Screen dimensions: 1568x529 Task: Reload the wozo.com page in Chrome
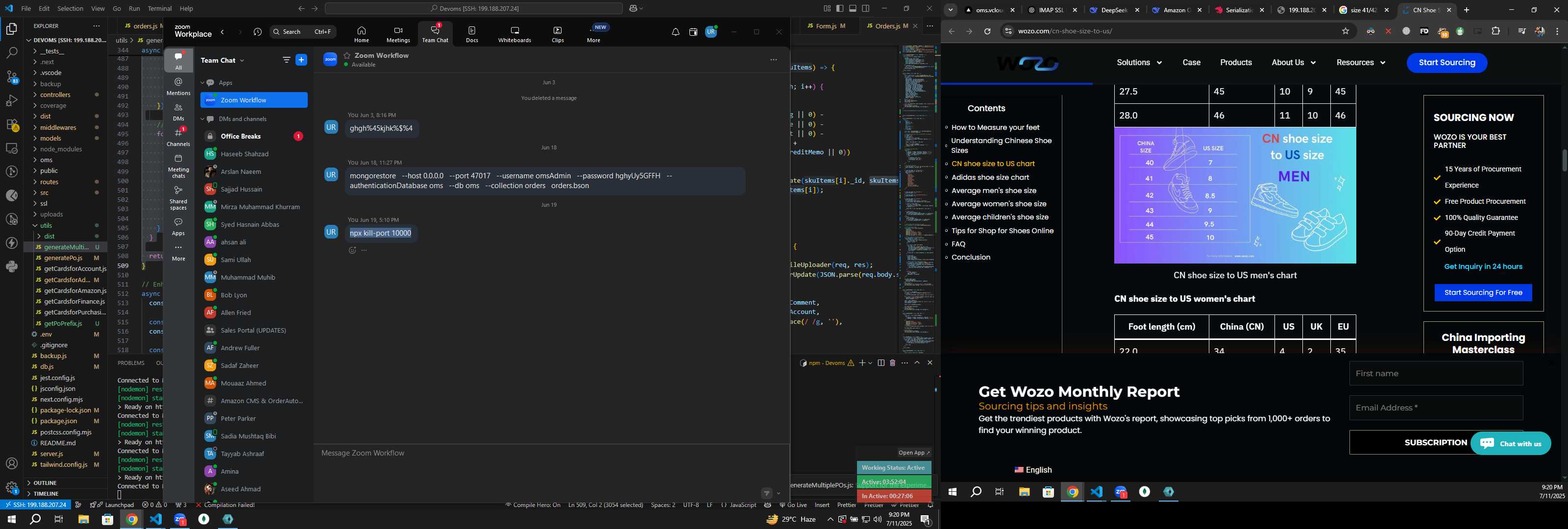click(x=987, y=31)
